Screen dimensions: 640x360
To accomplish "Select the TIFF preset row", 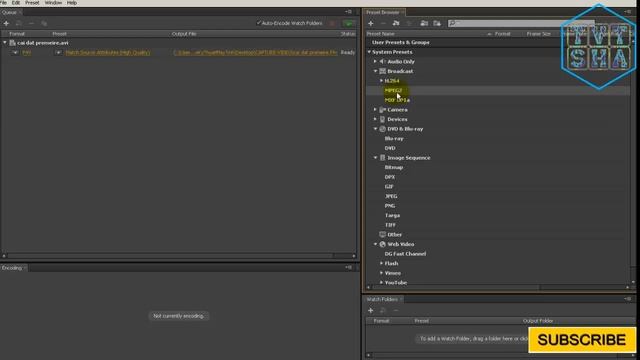I will 498,225.
